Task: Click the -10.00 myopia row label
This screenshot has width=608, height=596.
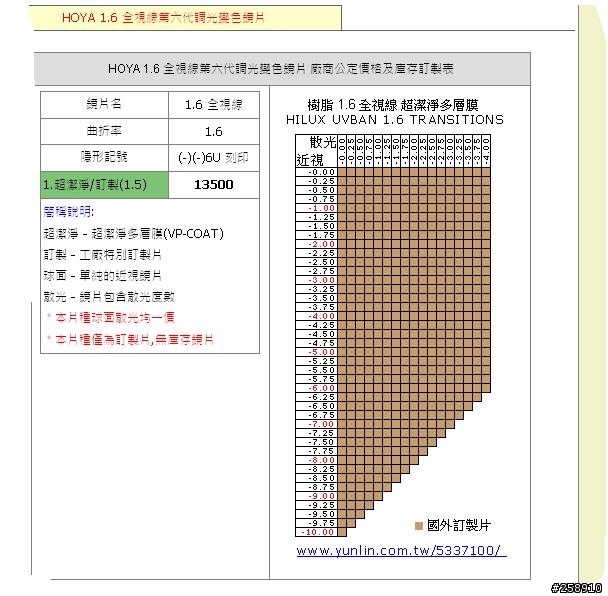Action: [318, 532]
